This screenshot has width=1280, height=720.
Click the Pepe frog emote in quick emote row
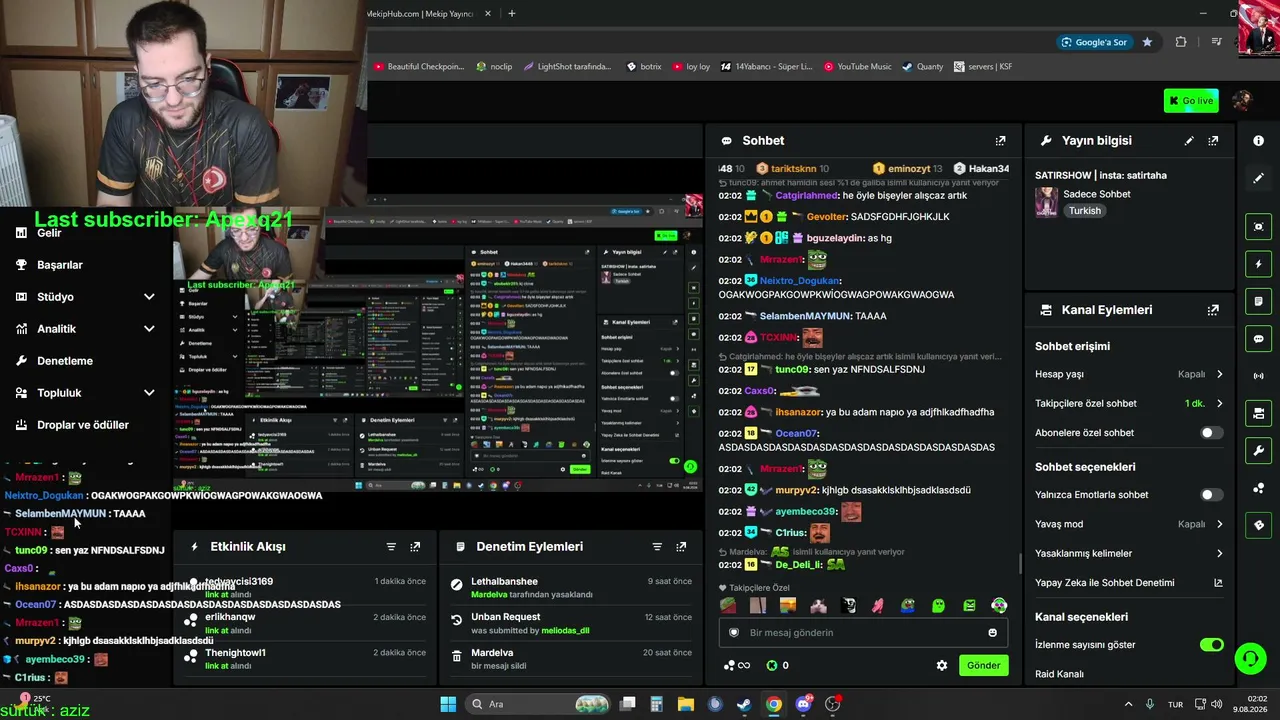coord(908,606)
